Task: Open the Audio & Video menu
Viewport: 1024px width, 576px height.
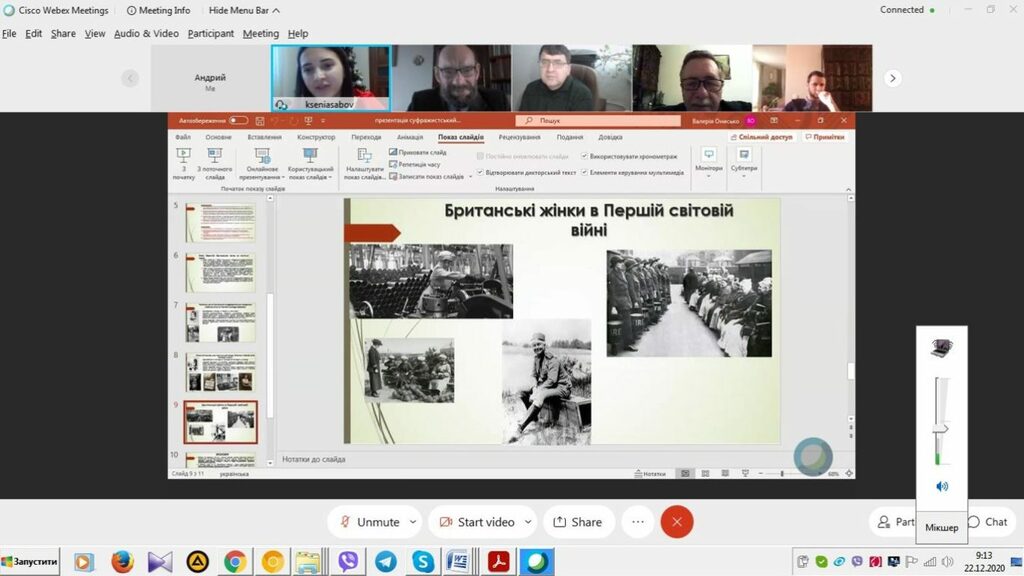Action: pyautogui.click(x=146, y=33)
